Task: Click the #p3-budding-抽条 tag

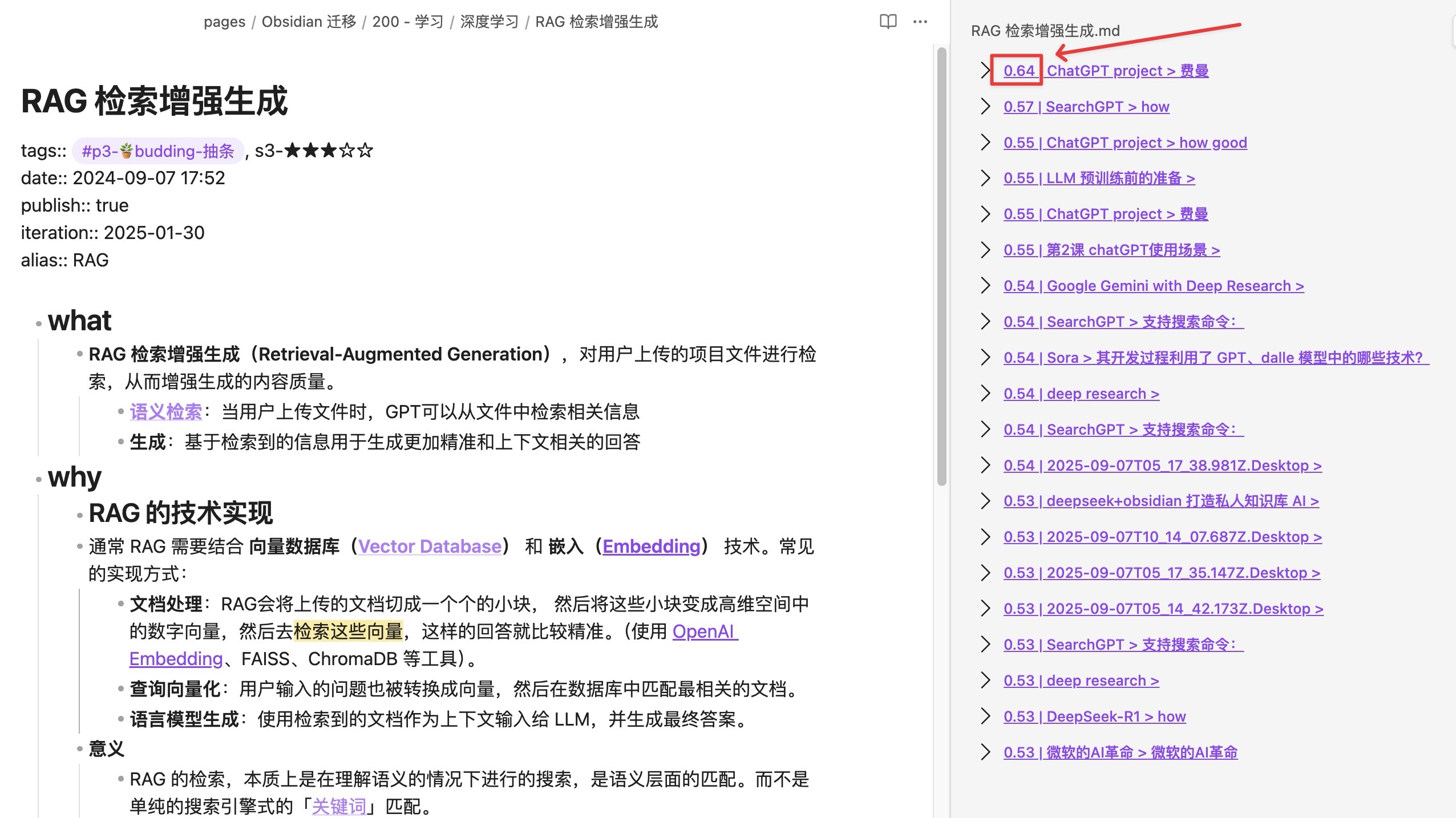Action: pos(158,151)
